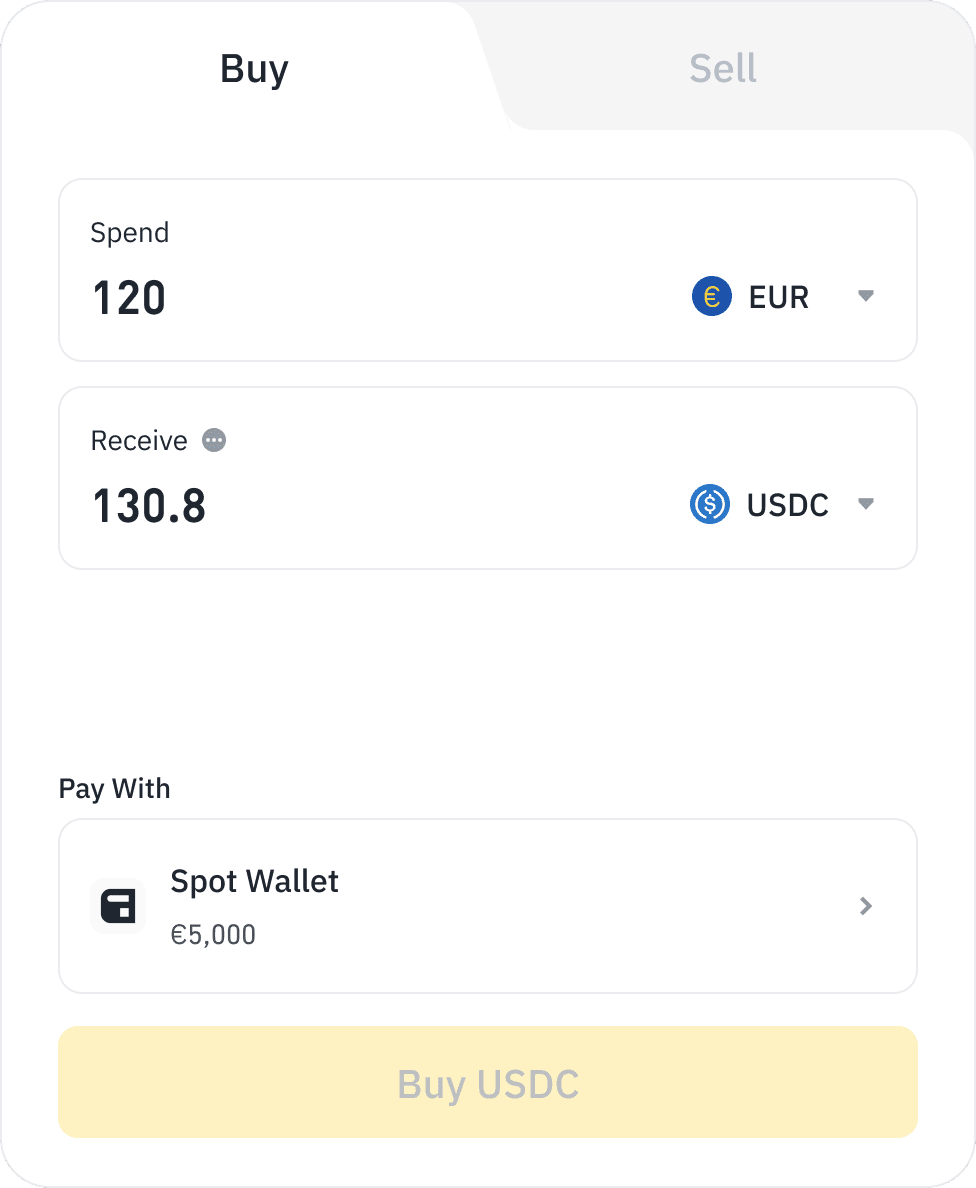Open payment options via Spot Wallet chevron
The height and width of the screenshot is (1188, 976).
[866, 906]
